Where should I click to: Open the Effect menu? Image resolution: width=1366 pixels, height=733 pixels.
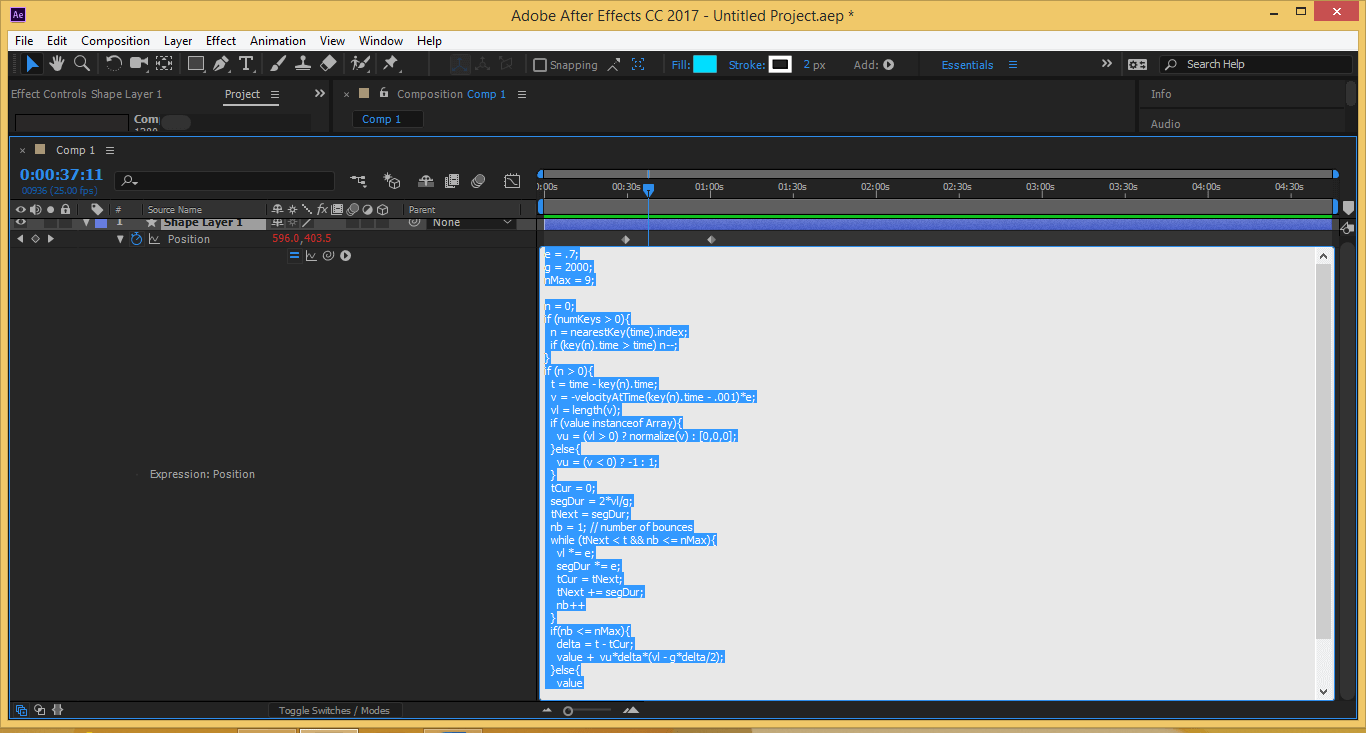pyautogui.click(x=221, y=41)
